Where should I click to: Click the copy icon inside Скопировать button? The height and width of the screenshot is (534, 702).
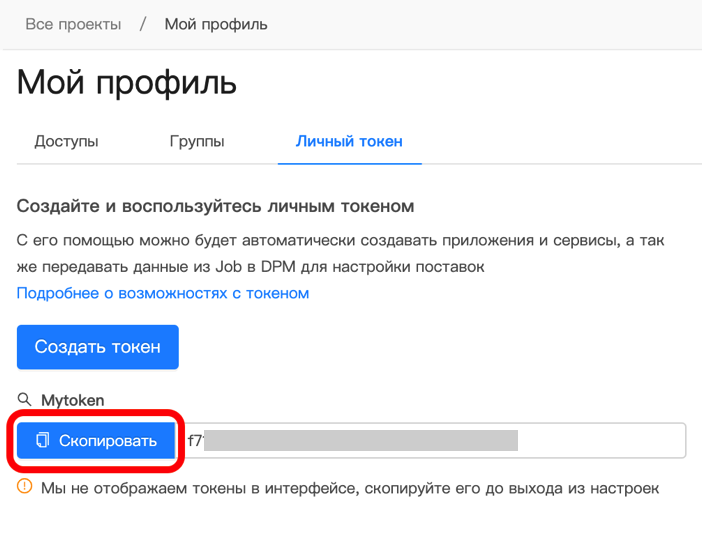tap(42, 441)
